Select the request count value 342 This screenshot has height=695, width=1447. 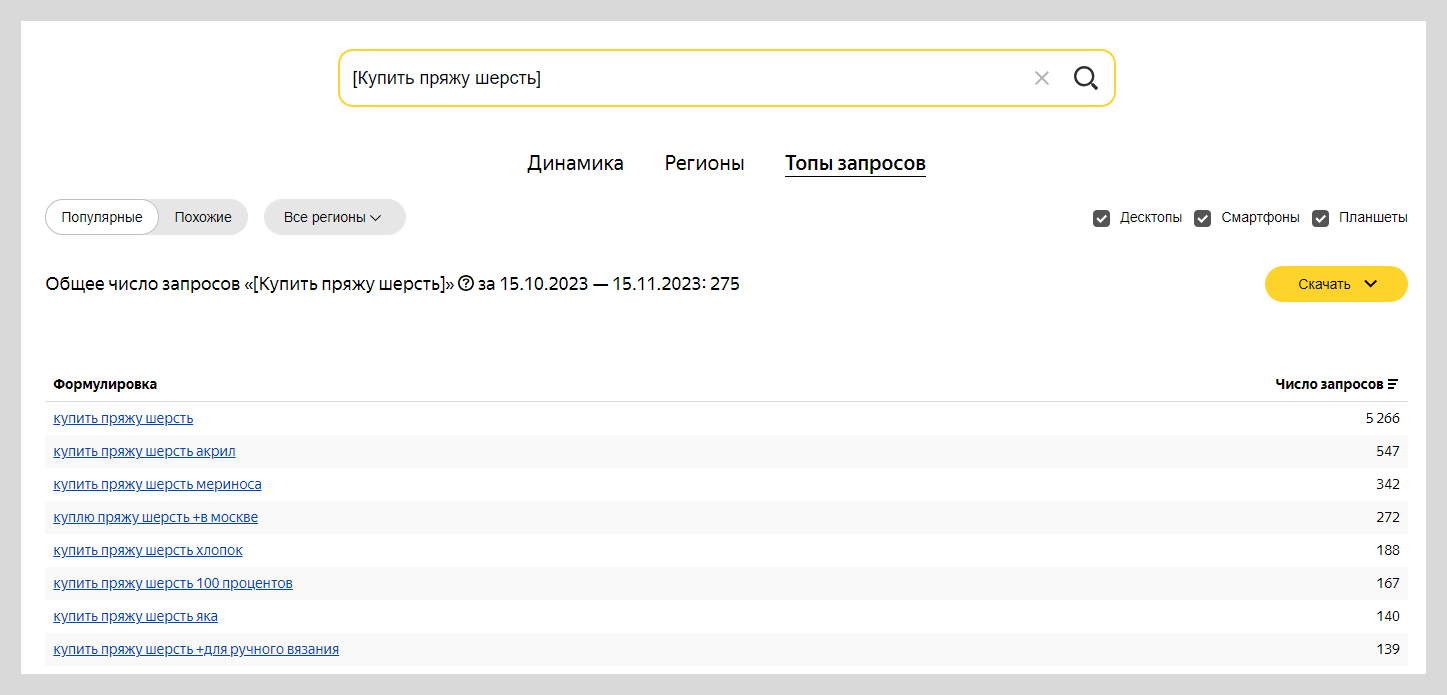pos(1388,484)
